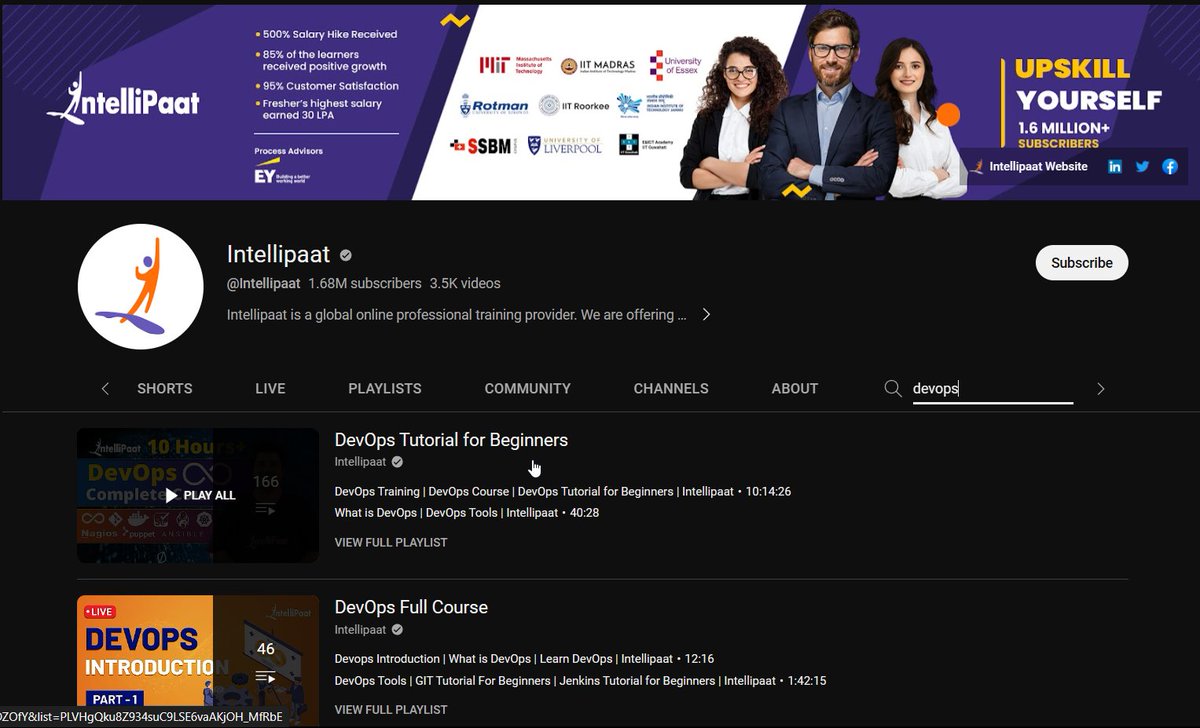Open the 10:14:26 DevOps Training video
1200x728 pixels.
563,491
